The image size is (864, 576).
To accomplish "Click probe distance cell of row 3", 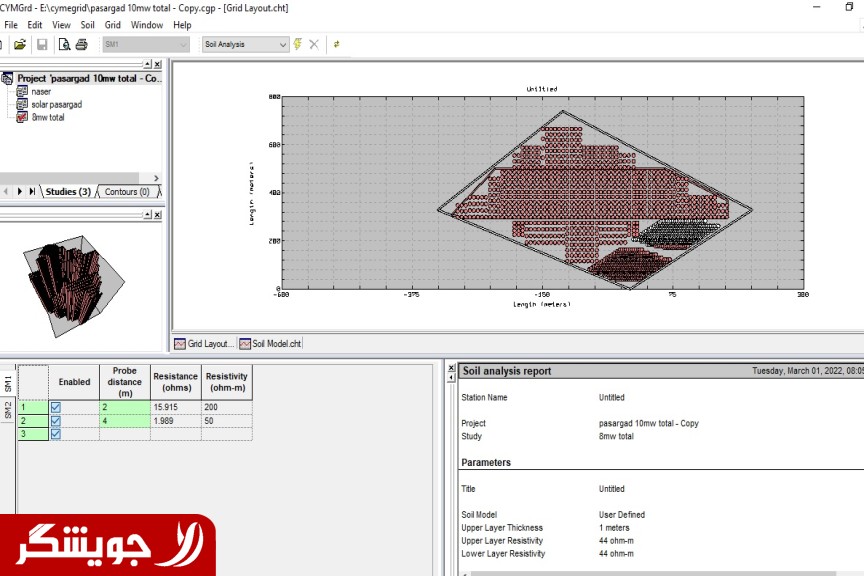I will [124, 434].
